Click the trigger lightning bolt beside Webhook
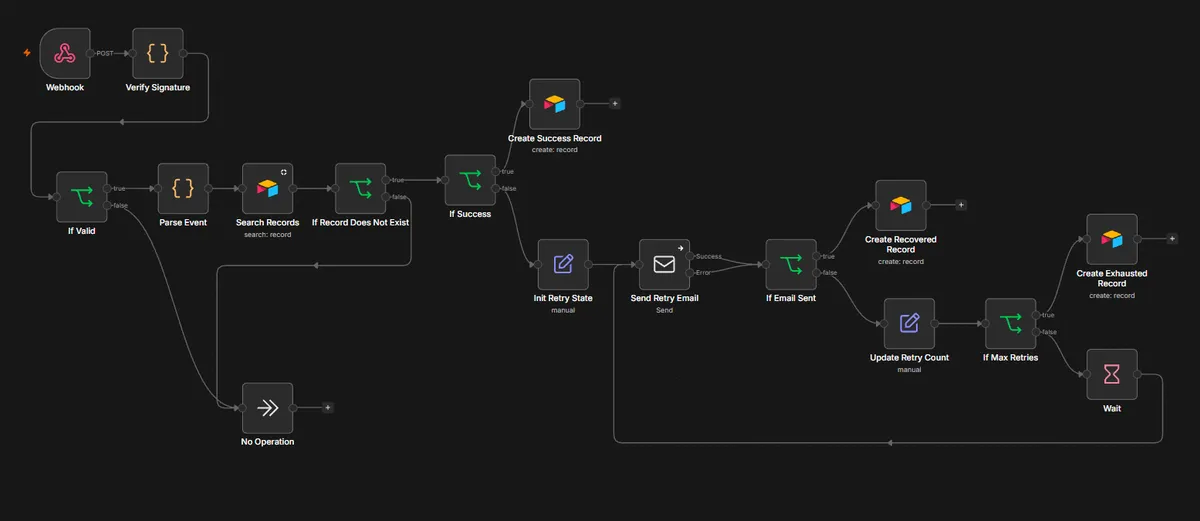Image resolution: width=1200 pixels, height=521 pixels. tap(28, 52)
